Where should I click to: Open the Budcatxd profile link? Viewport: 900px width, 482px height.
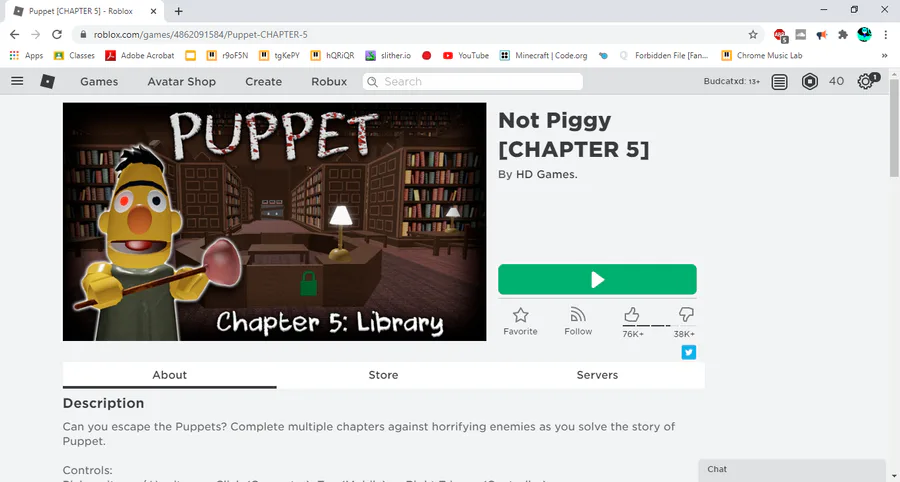[732, 81]
